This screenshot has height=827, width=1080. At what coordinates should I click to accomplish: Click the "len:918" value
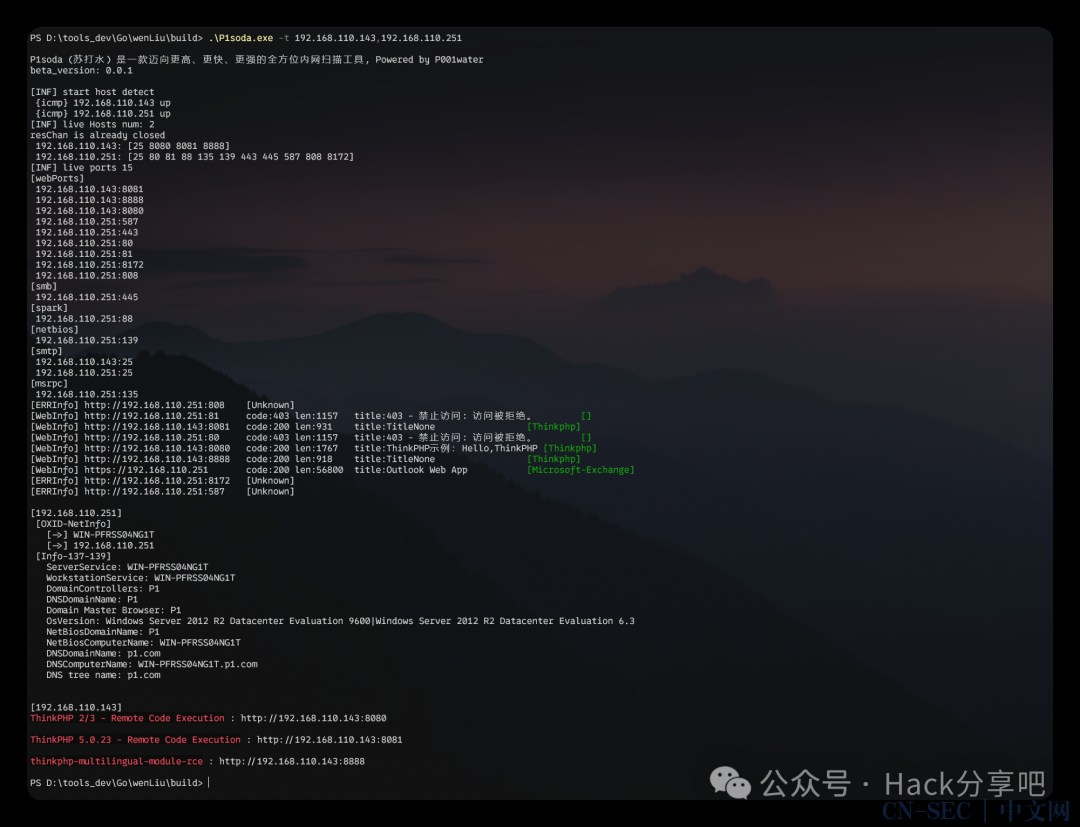tap(313, 459)
